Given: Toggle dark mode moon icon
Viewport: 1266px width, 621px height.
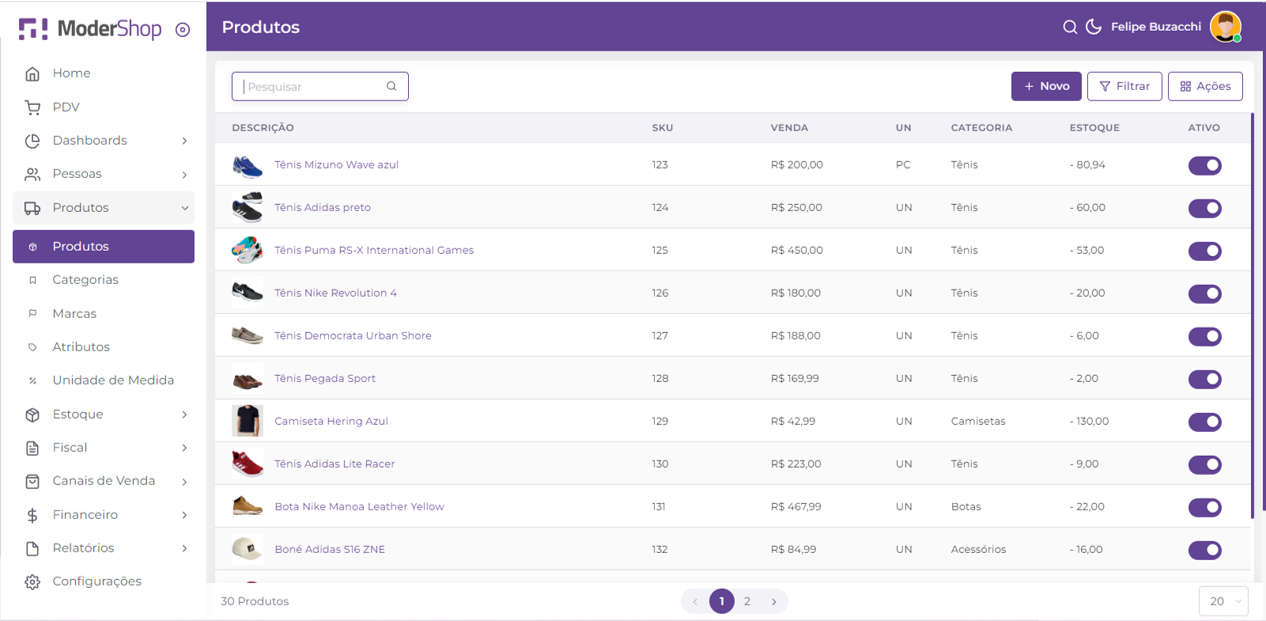Looking at the screenshot, I should click(x=1094, y=27).
